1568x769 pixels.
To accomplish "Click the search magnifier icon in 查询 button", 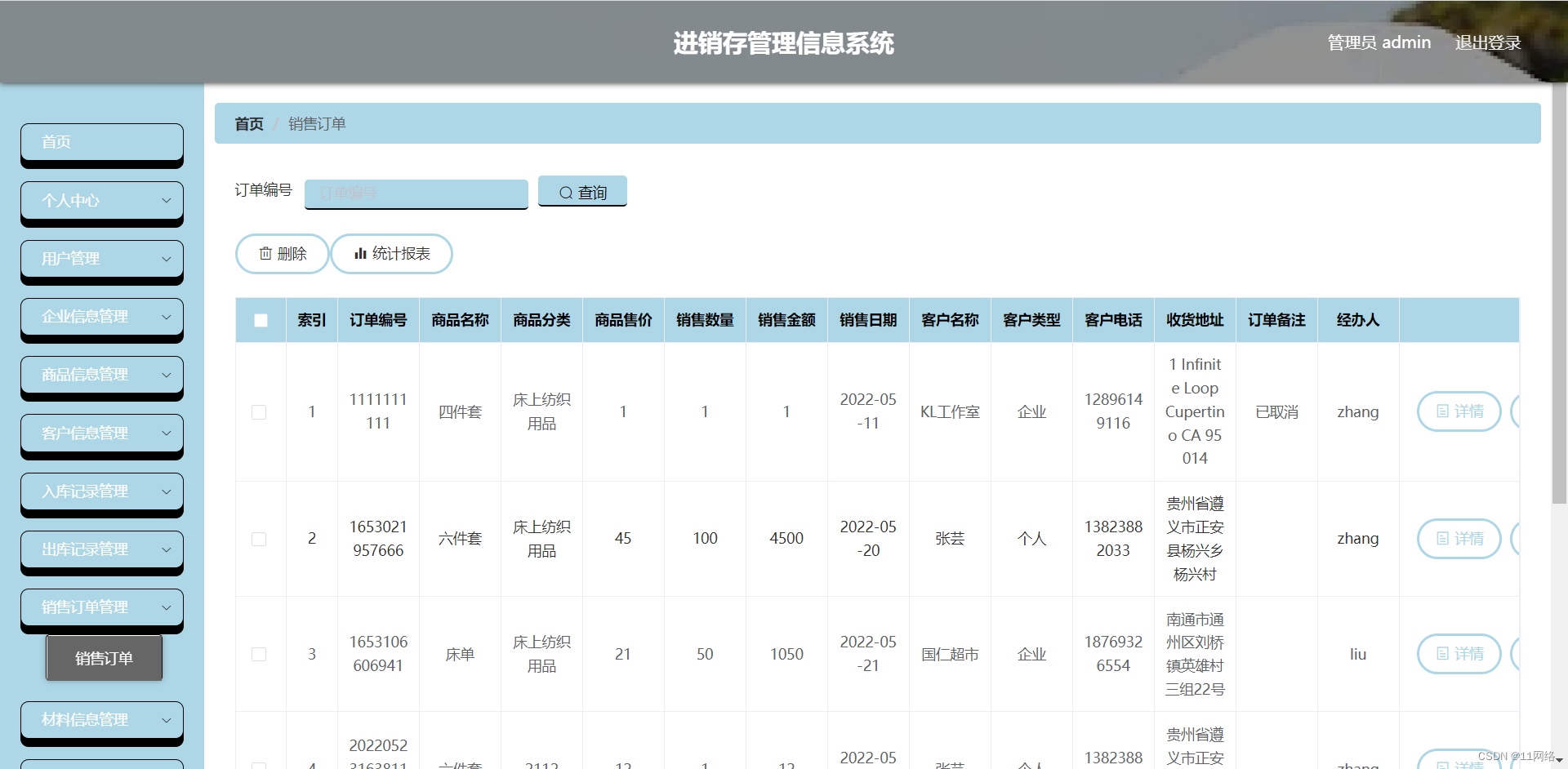I will (x=565, y=193).
